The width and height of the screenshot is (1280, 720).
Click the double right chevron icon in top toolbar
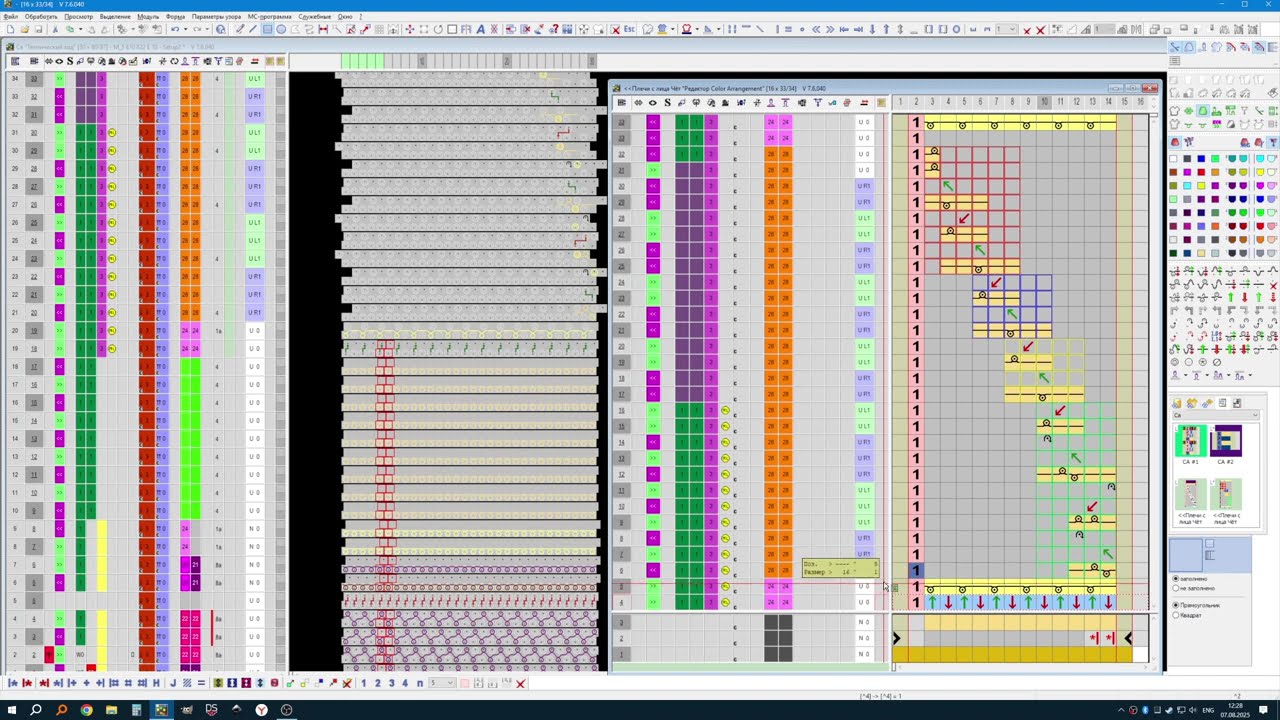click(829, 29)
